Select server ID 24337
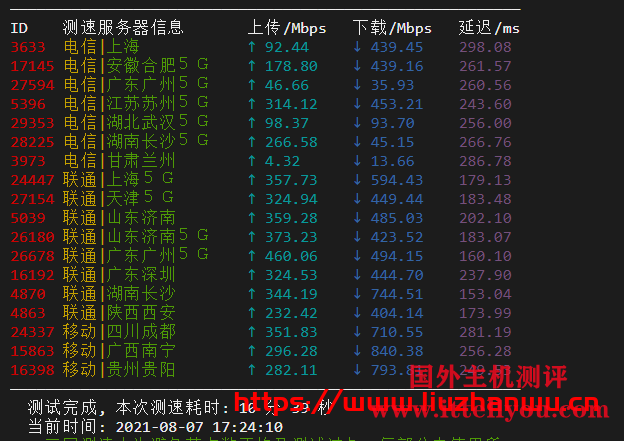Viewport: 624px width, 441px height. click(32, 332)
